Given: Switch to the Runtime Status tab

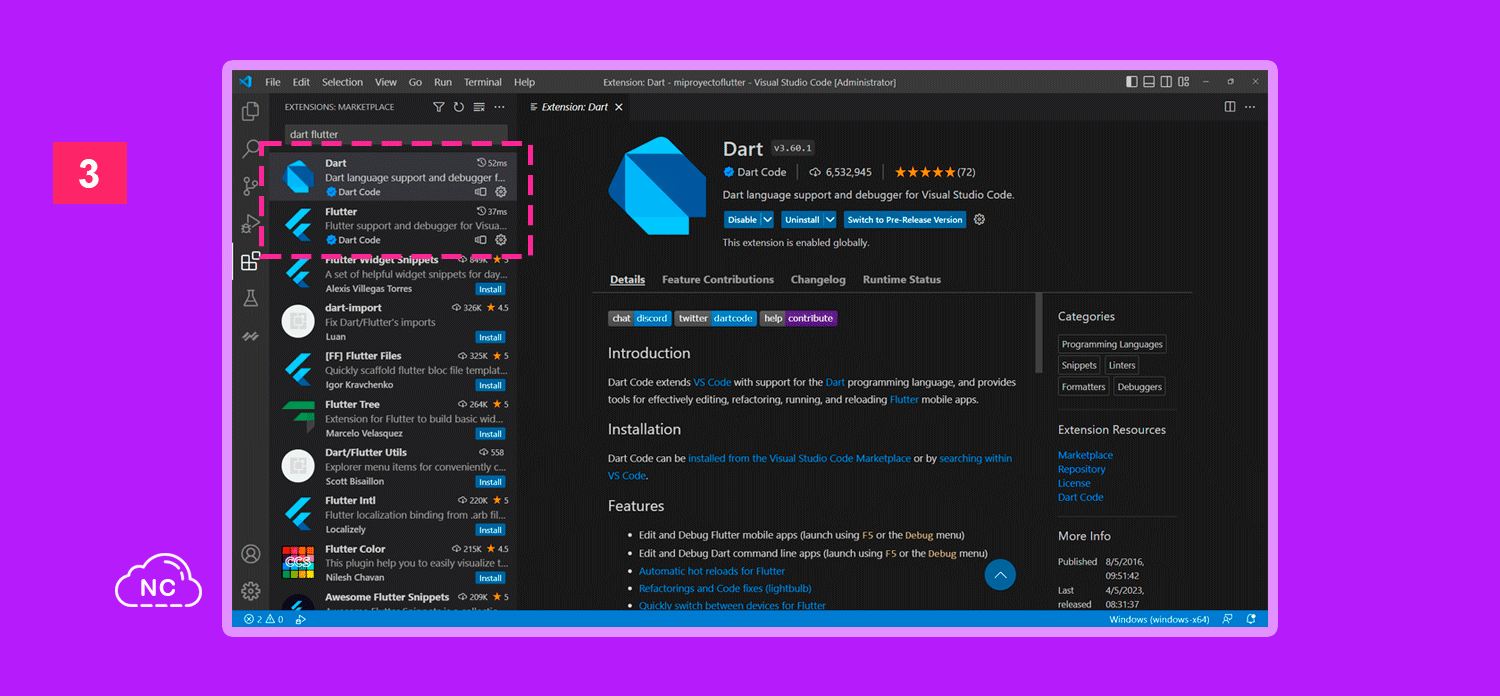Looking at the screenshot, I should tap(902, 280).
